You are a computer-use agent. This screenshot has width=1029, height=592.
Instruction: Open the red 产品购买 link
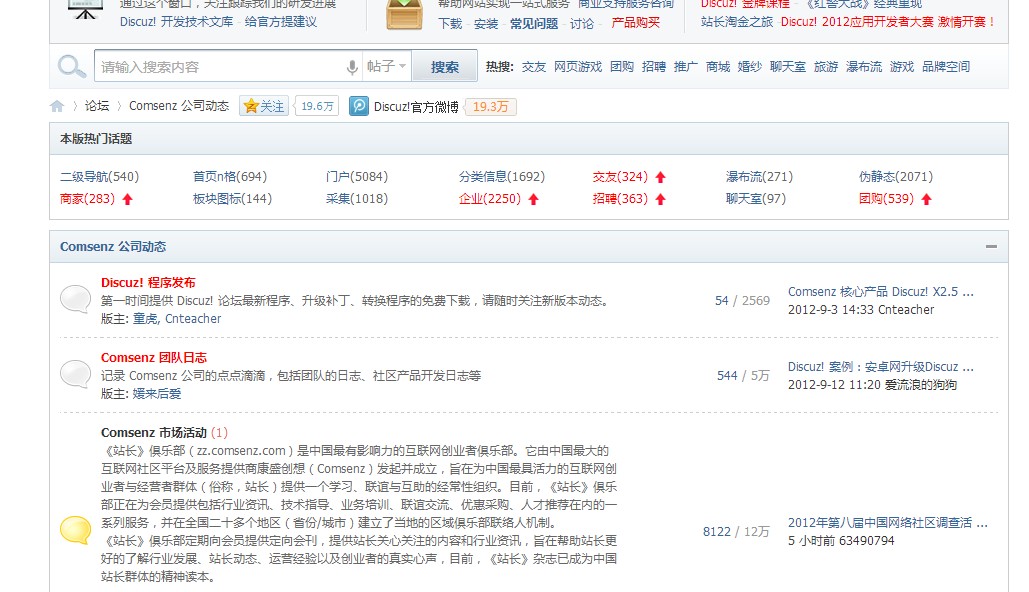click(635, 23)
